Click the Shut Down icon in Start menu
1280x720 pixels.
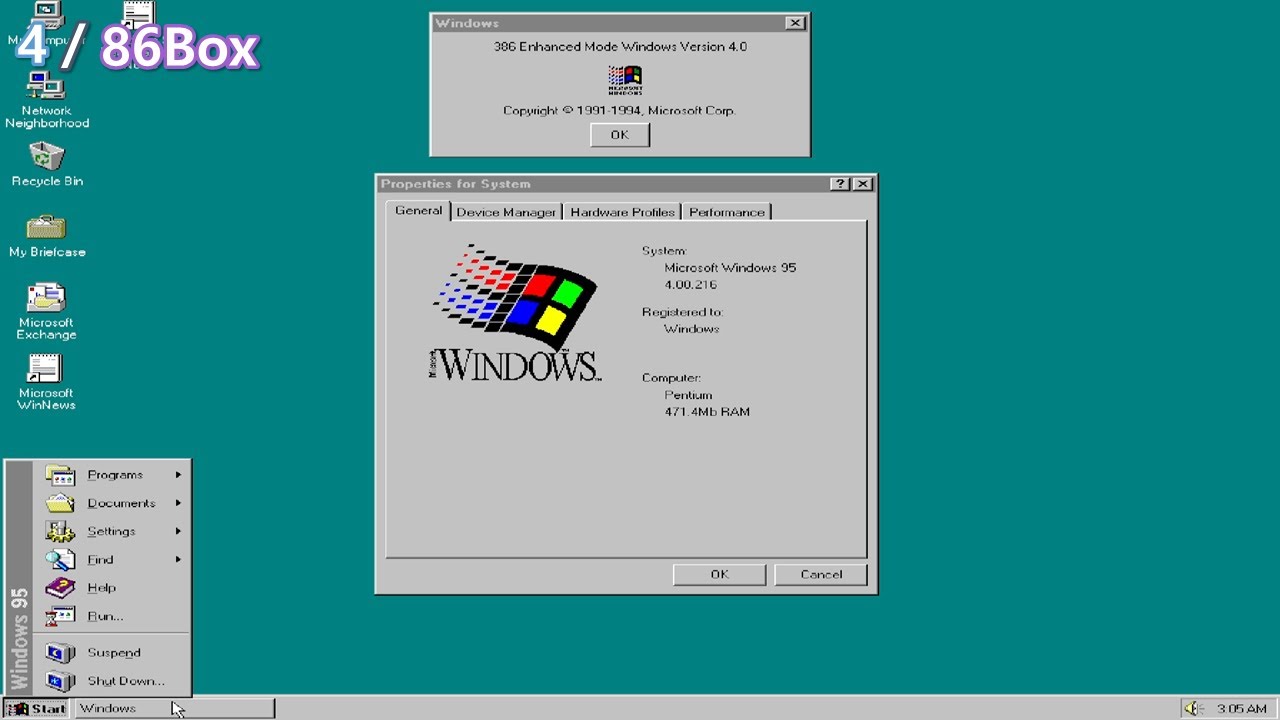point(60,681)
